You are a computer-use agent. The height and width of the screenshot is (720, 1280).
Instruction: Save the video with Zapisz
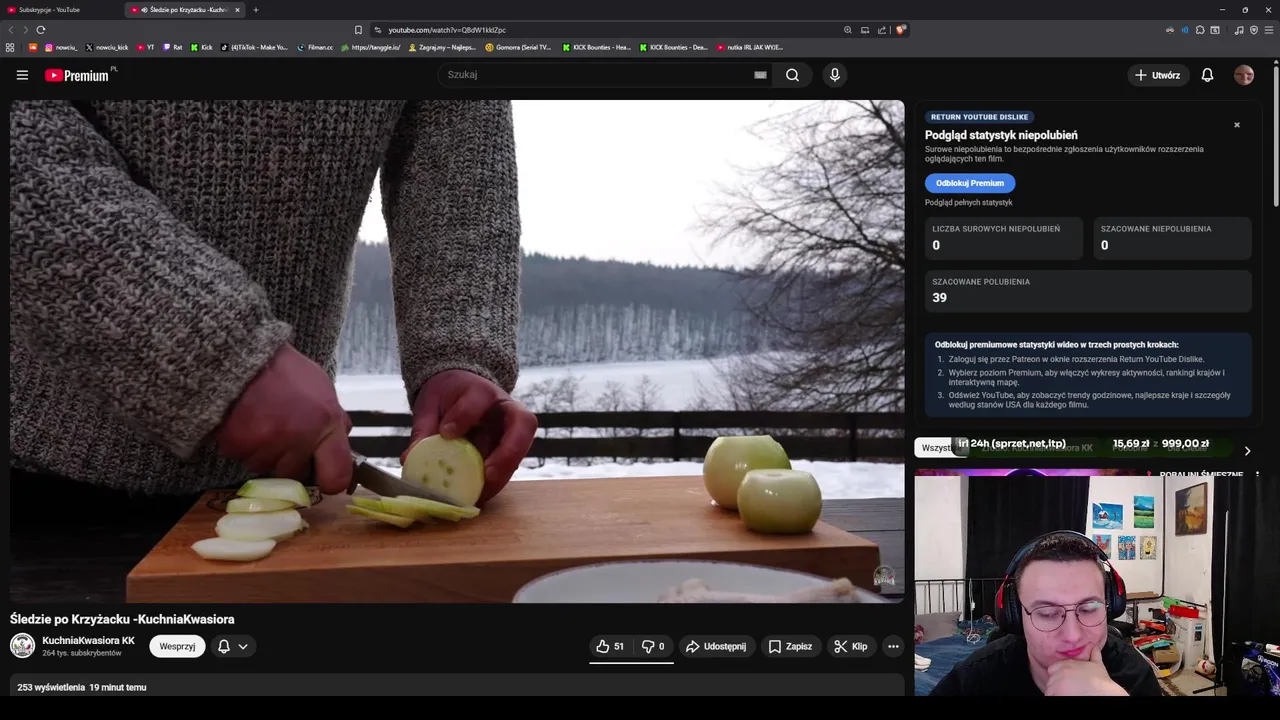[790, 647]
